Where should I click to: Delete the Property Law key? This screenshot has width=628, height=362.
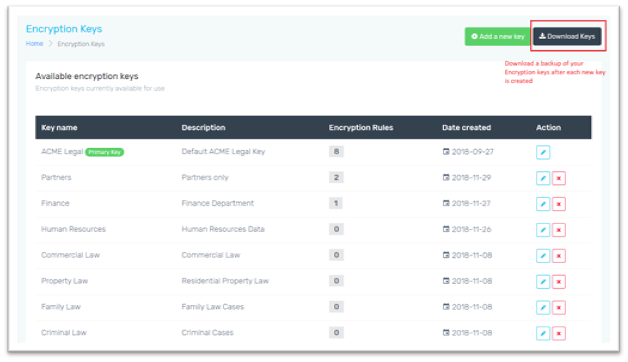pyautogui.click(x=559, y=282)
